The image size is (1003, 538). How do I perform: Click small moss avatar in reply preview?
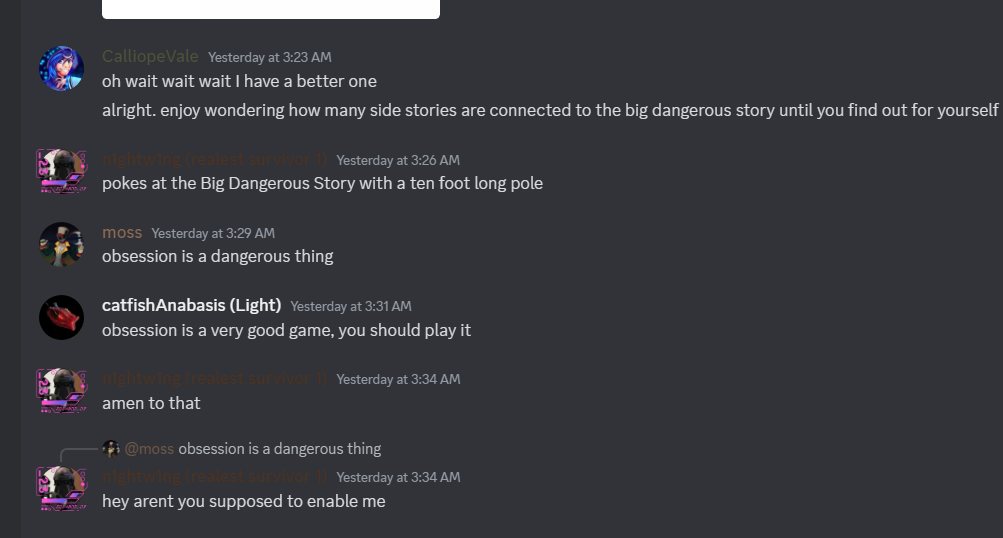pyautogui.click(x=111, y=449)
